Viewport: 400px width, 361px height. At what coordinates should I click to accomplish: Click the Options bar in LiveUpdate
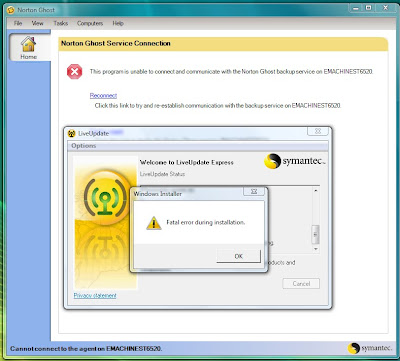[x=198, y=146]
